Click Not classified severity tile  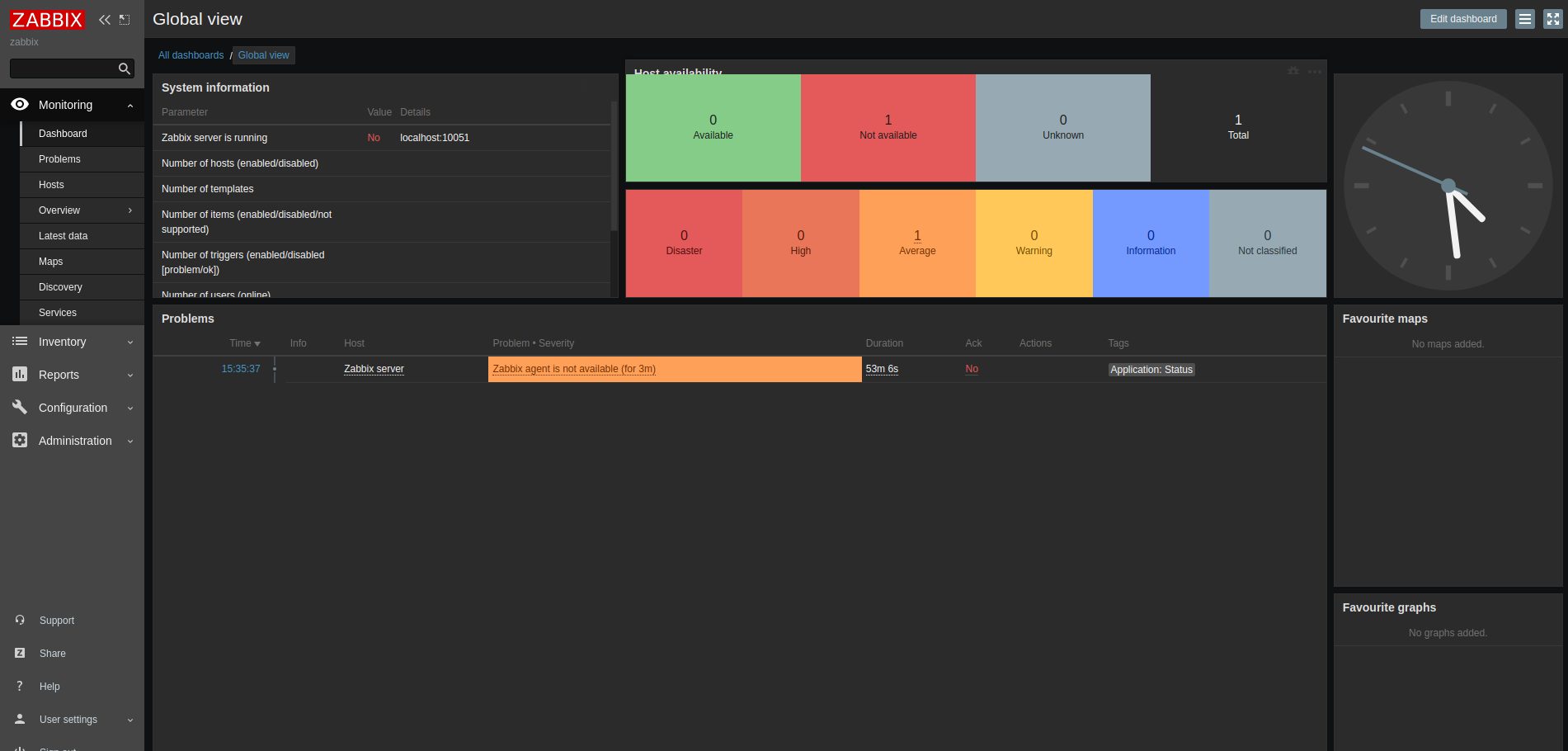1268,243
